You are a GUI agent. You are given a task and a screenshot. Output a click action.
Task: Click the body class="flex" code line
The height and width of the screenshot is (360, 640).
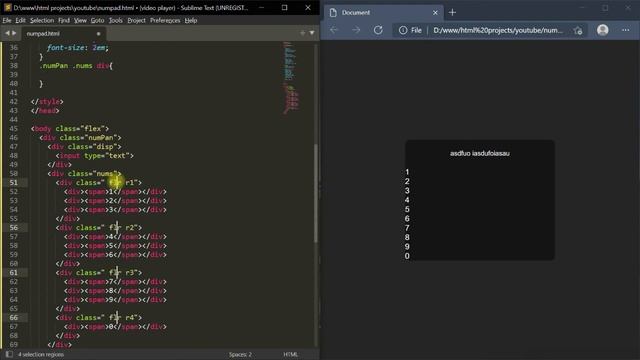click(70, 129)
